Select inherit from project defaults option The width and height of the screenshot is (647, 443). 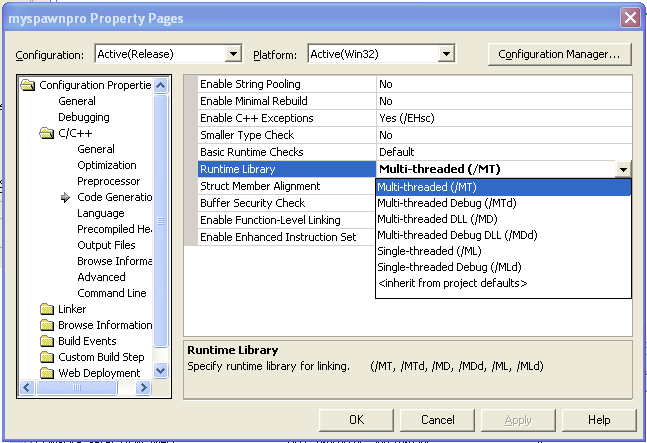tap(451, 283)
